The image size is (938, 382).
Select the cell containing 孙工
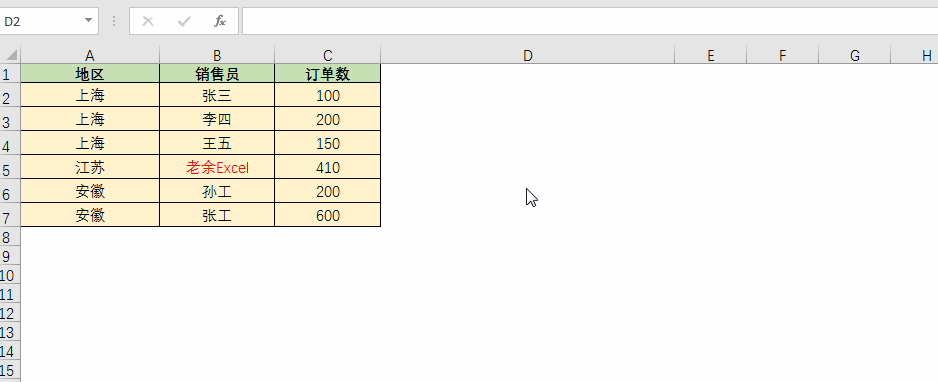point(217,191)
